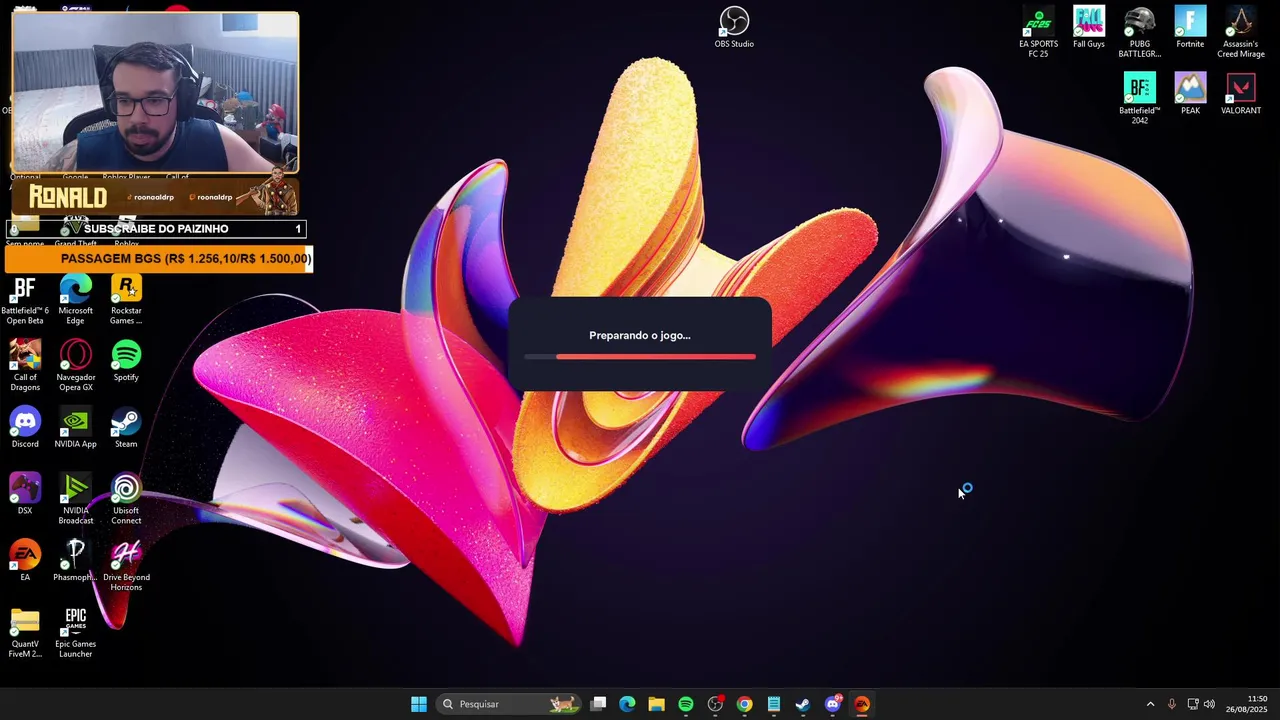Open the Fortnite desktop icon
Screen dimensions: 1280x720
coord(1190,27)
